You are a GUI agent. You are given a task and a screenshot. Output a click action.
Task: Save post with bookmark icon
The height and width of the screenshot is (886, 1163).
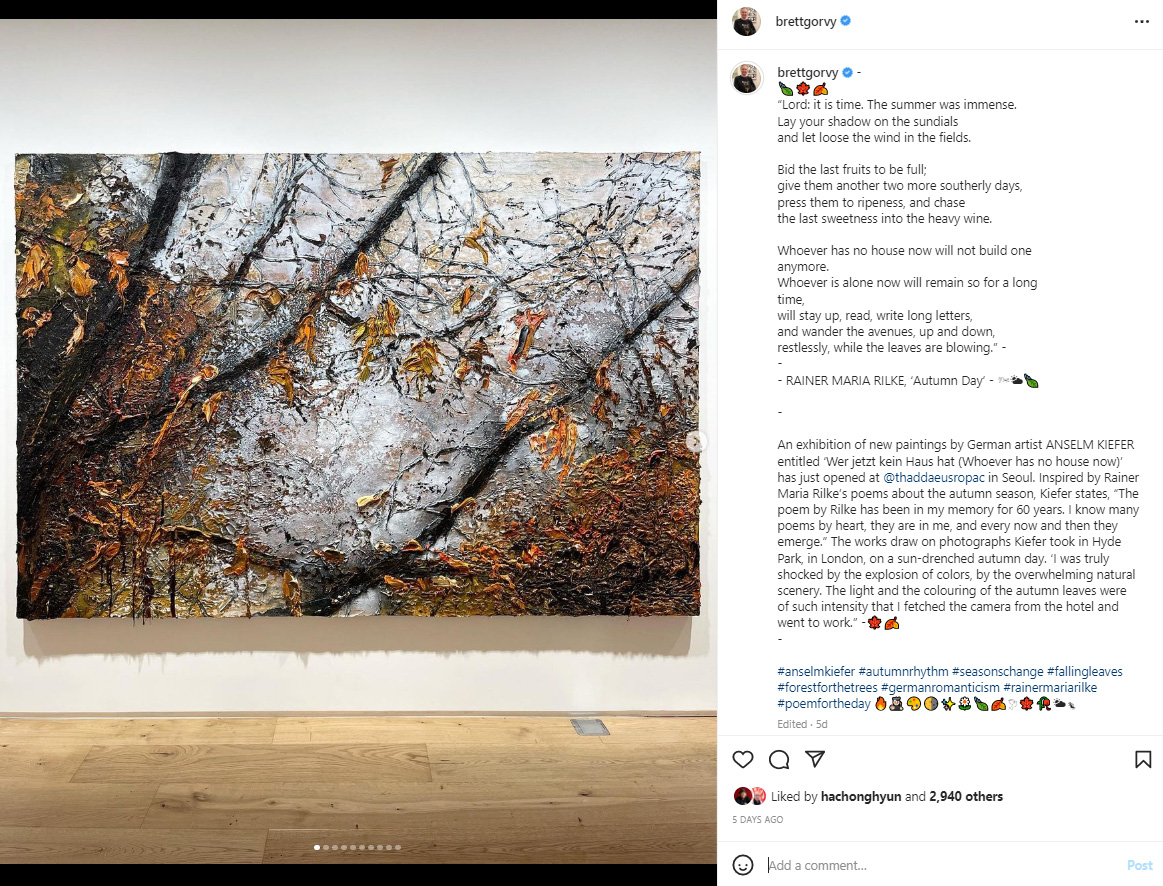tap(1143, 759)
